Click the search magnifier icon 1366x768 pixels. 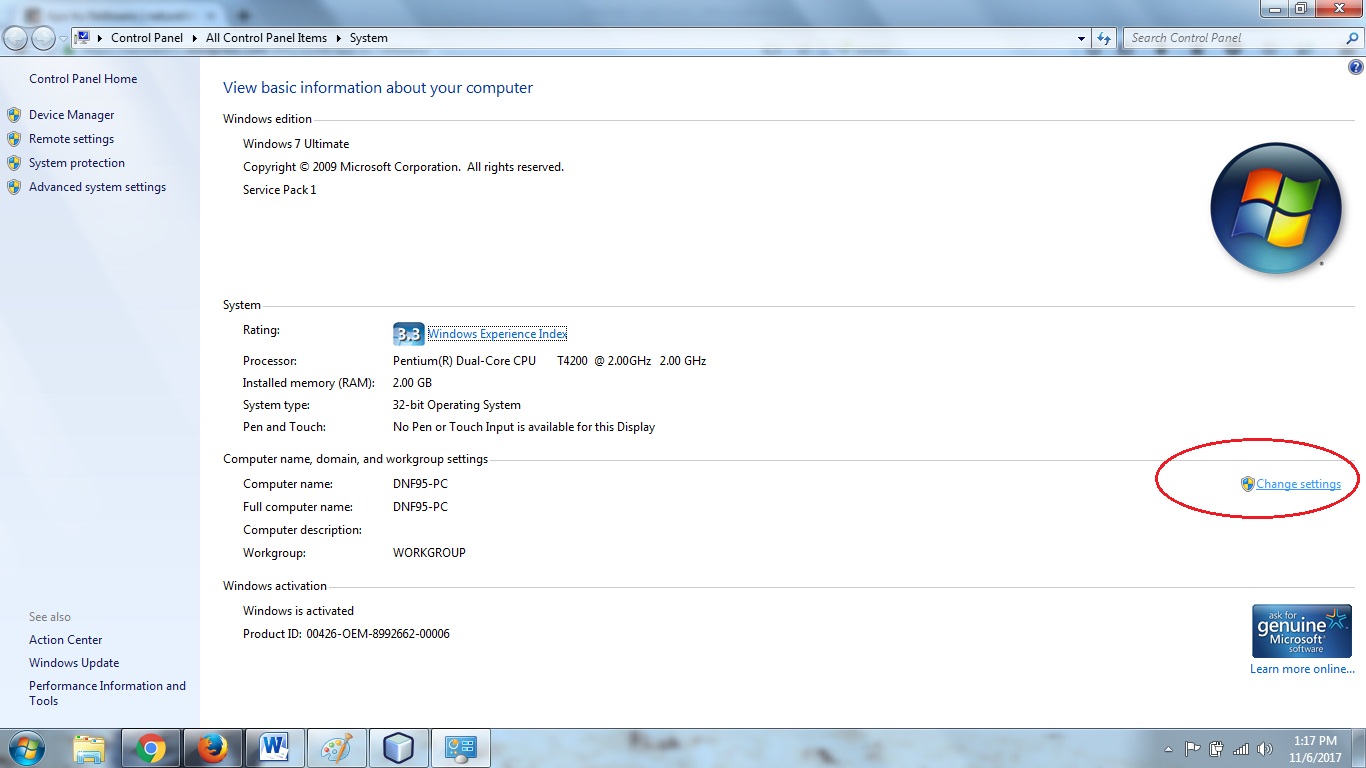[x=1352, y=38]
